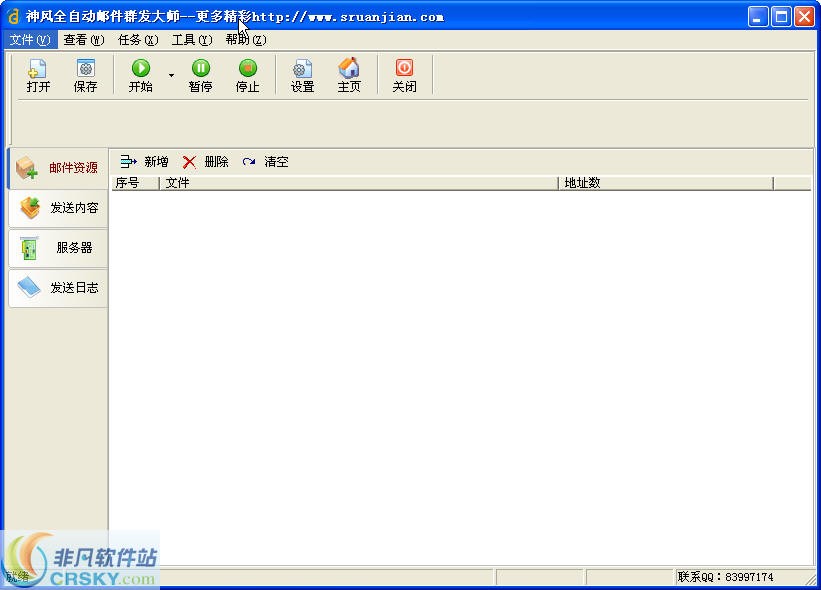
Task: Open the 工具 menu
Action: tap(190, 40)
